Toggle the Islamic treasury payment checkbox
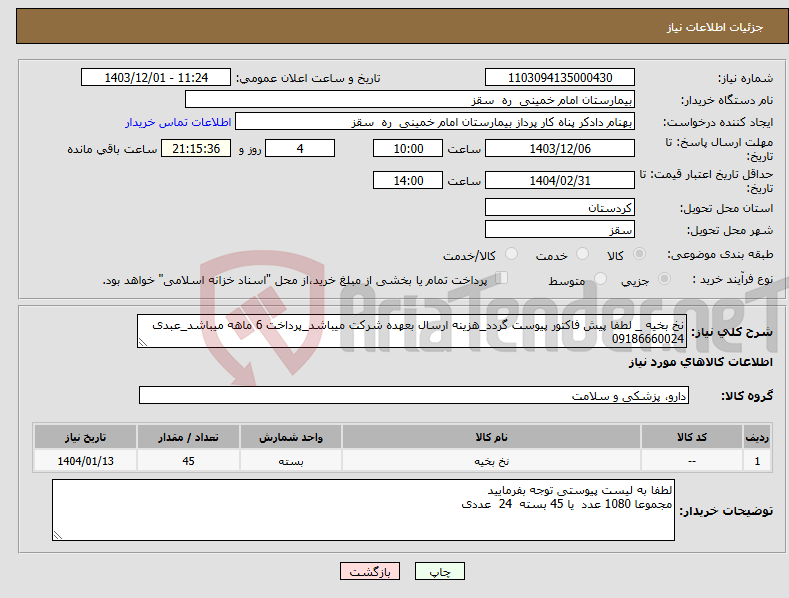Viewport: 789px width, 598px height. [x=502, y=278]
